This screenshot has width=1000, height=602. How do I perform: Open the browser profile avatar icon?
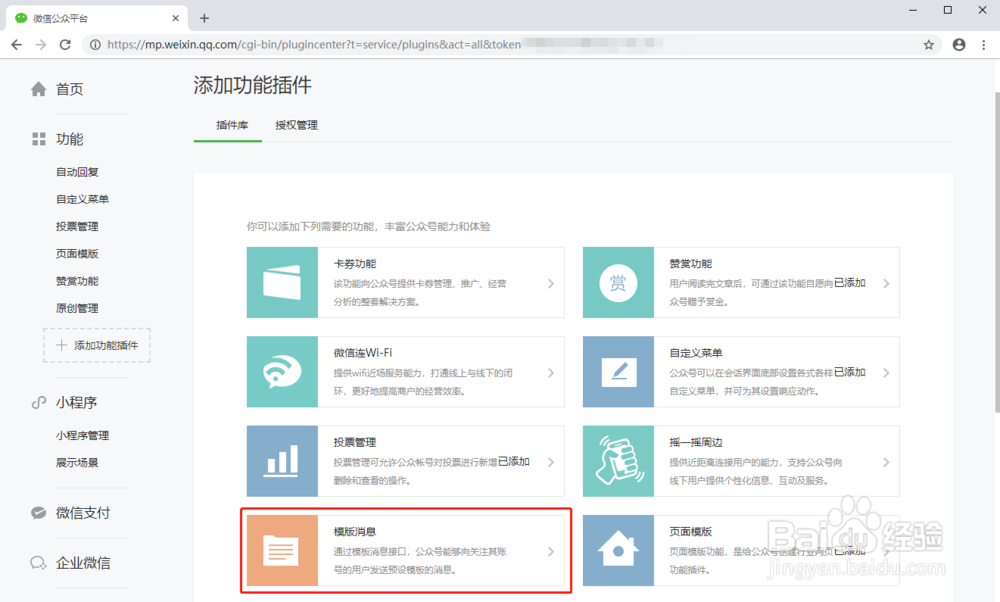point(959,45)
